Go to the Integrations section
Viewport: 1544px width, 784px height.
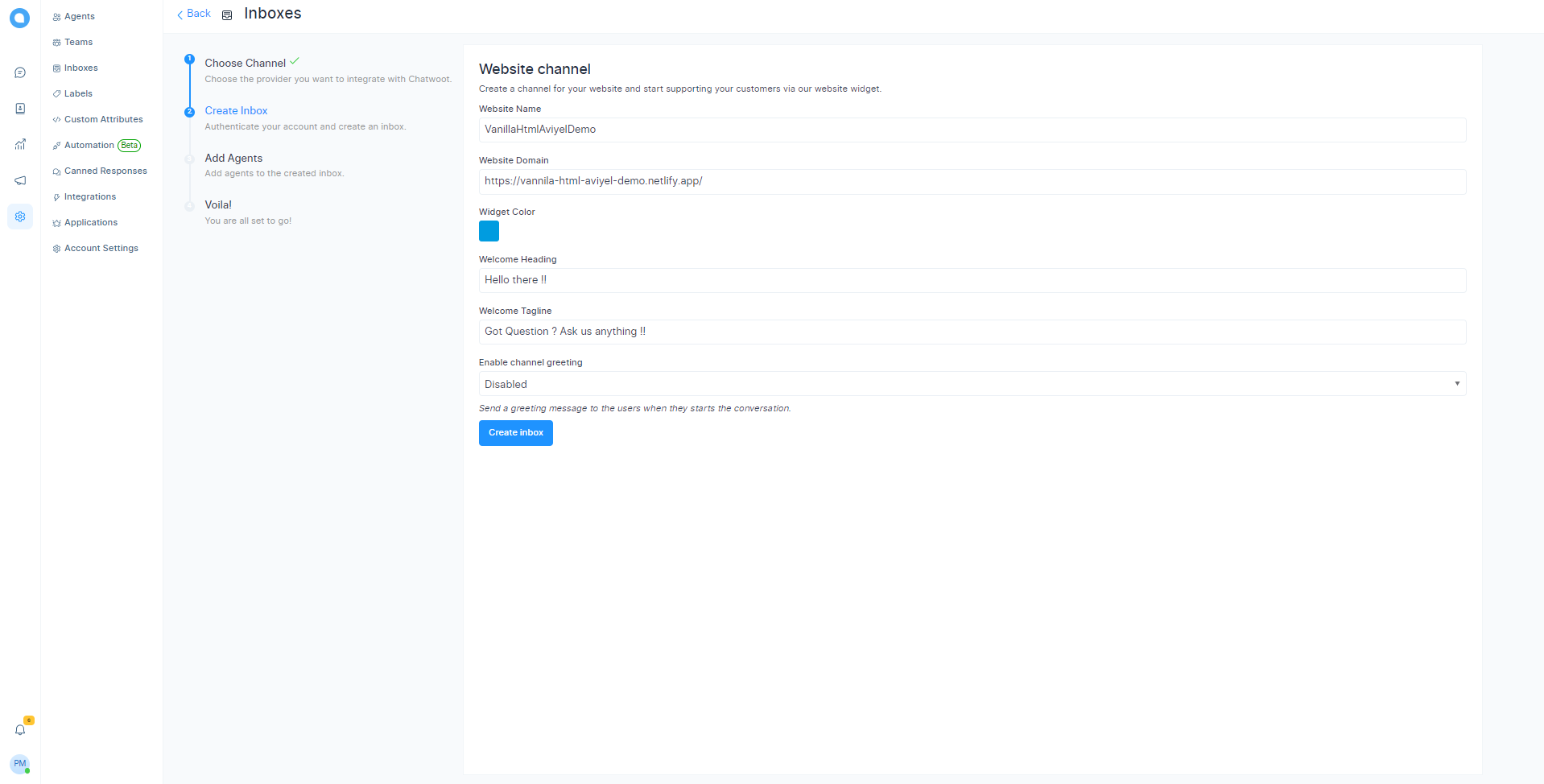[x=90, y=196]
